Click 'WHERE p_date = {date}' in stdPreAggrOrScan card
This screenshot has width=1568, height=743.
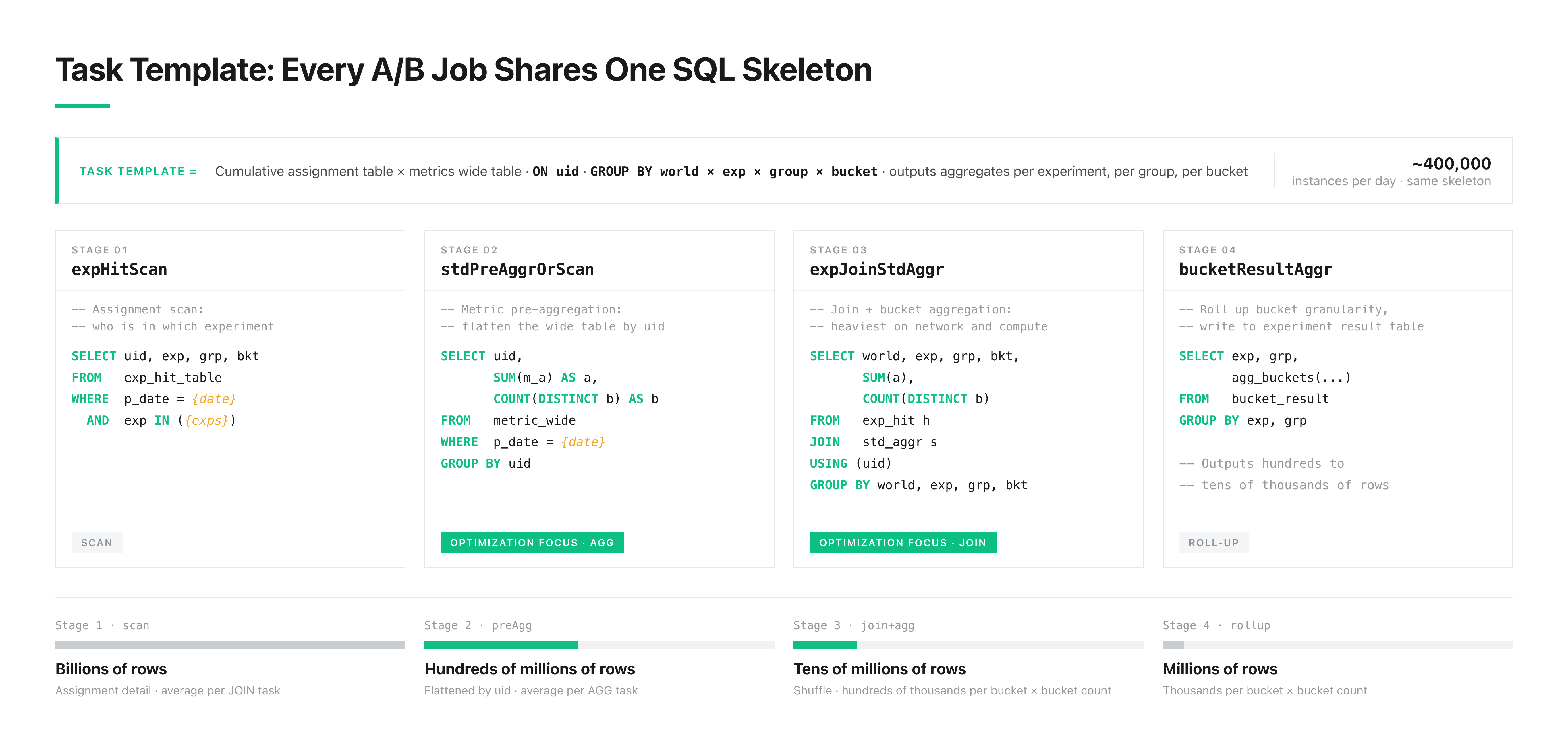[523, 442]
